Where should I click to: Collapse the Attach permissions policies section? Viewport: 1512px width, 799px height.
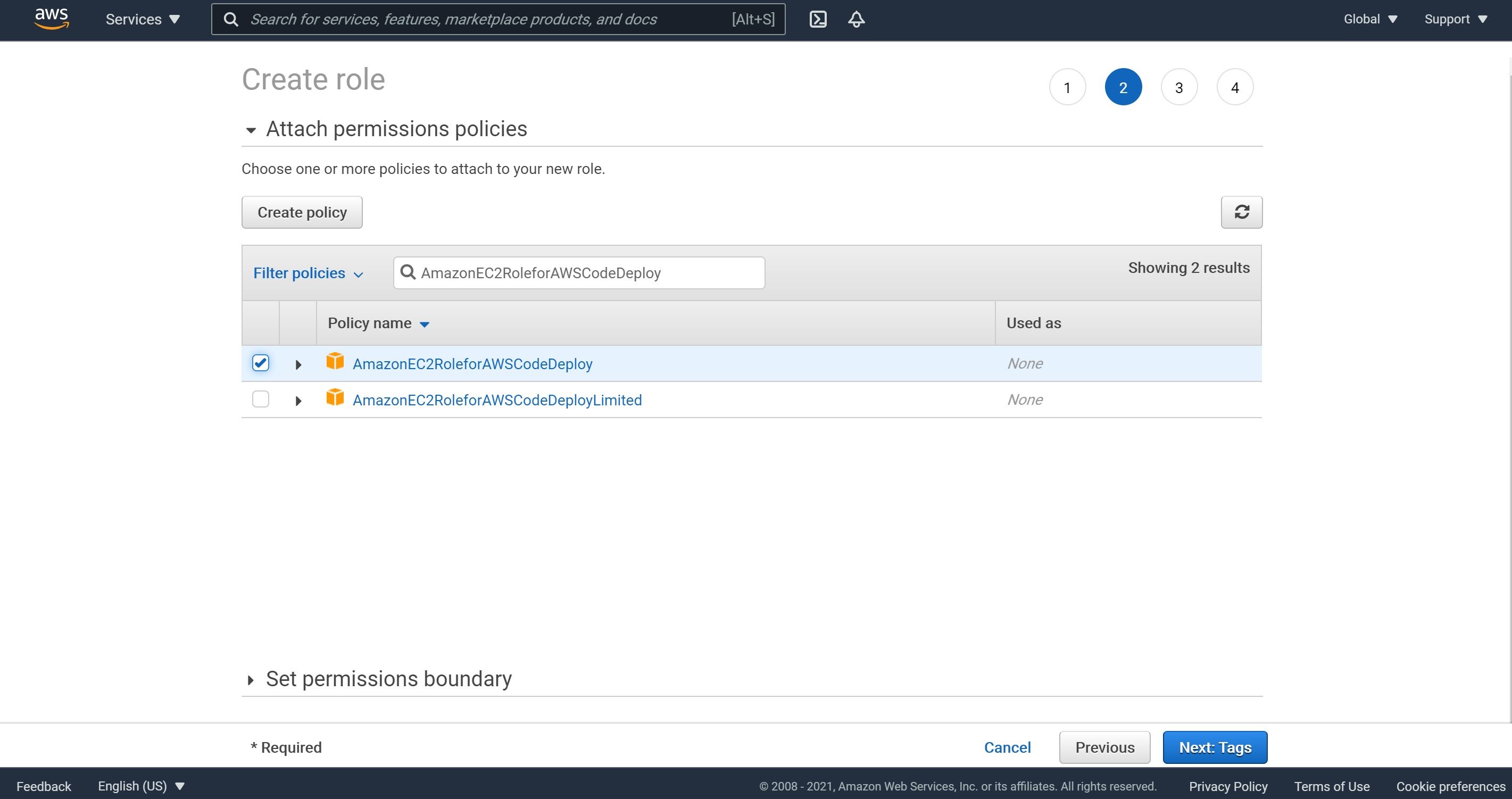(x=251, y=130)
